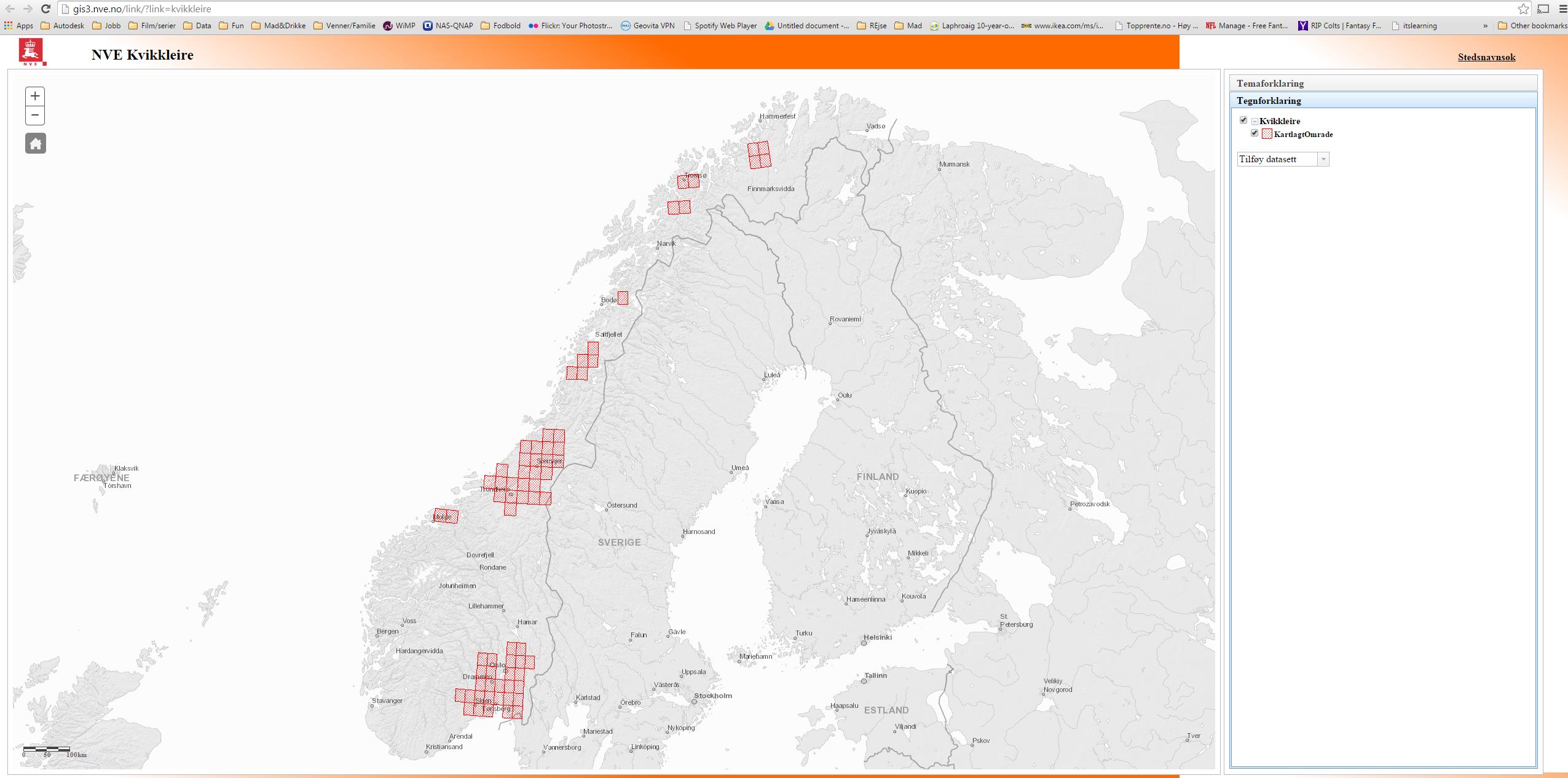Screen dimensions: 1568x778
Task: Click the Narvik label on the map
Action: tap(666, 243)
